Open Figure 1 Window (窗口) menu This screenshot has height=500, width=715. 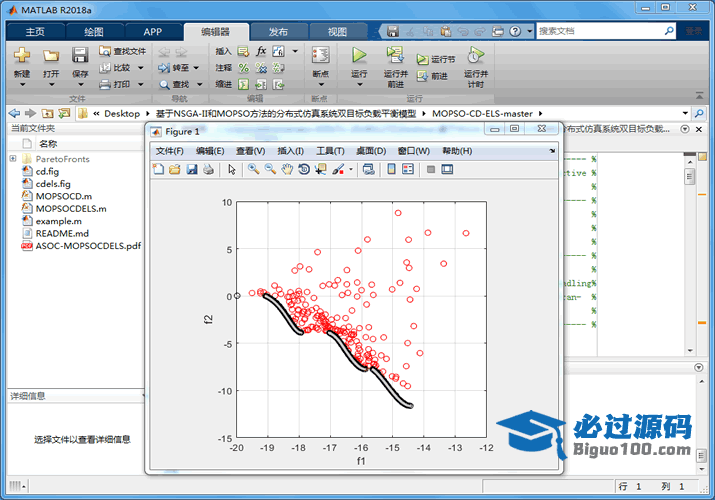414,151
